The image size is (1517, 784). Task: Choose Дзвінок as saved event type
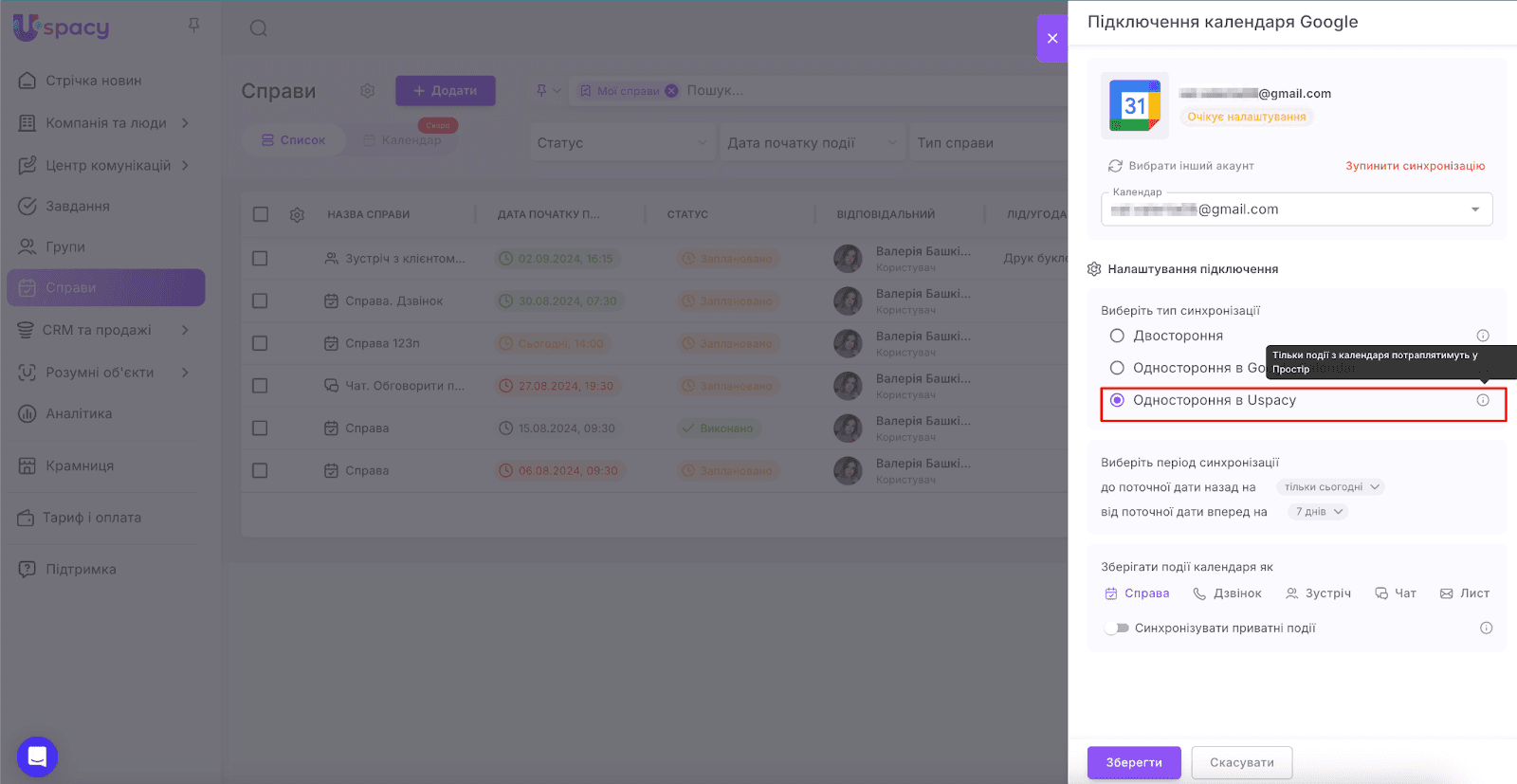1227,593
